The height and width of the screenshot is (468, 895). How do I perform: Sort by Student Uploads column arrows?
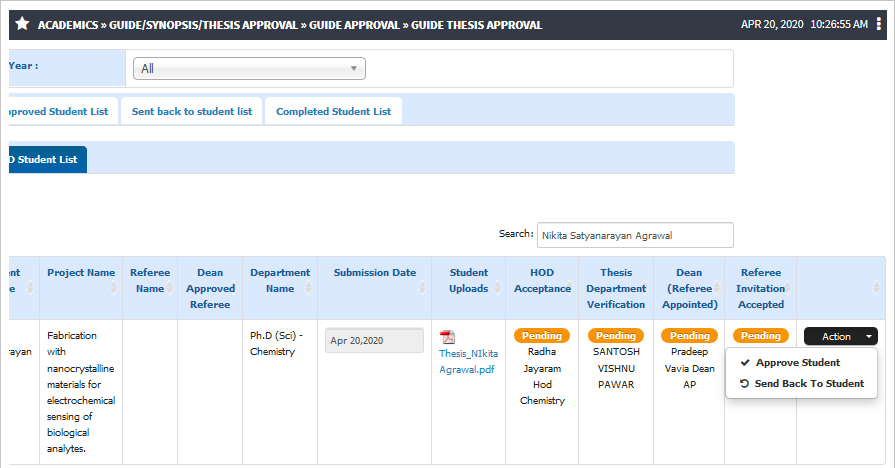tap(497, 288)
